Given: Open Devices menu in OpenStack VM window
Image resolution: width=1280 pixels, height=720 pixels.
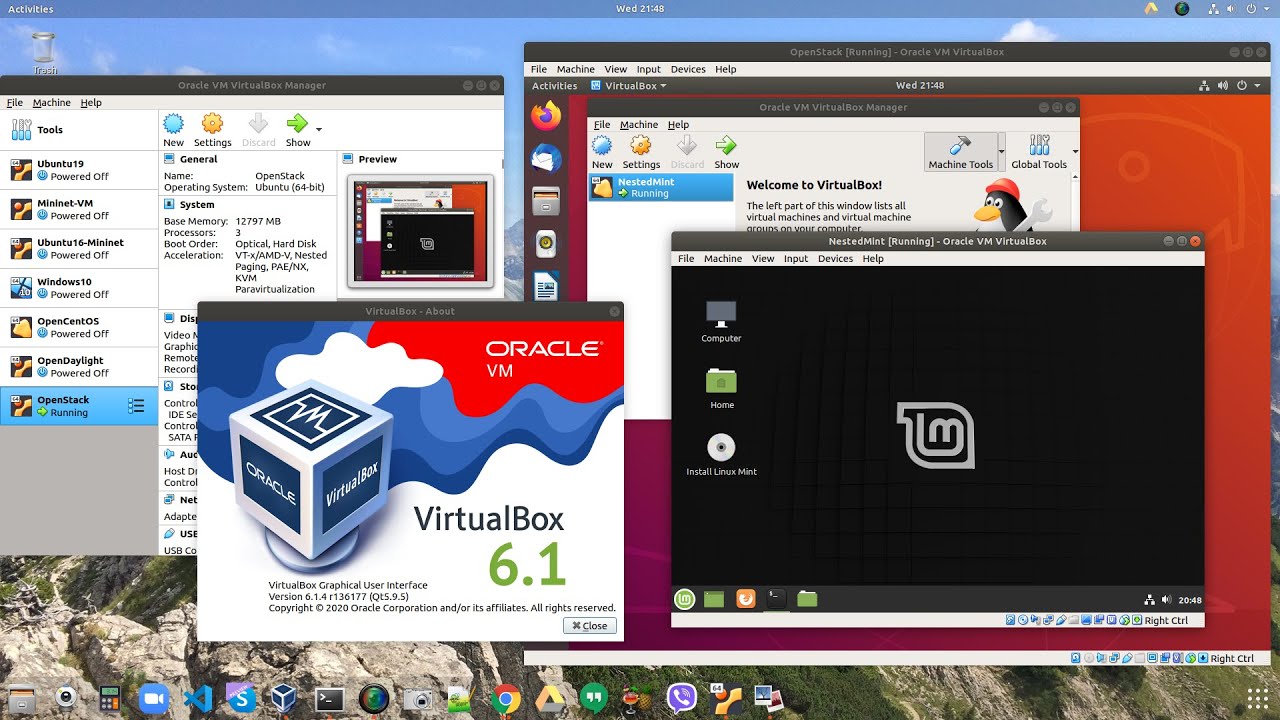Looking at the screenshot, I should point(688,69).
